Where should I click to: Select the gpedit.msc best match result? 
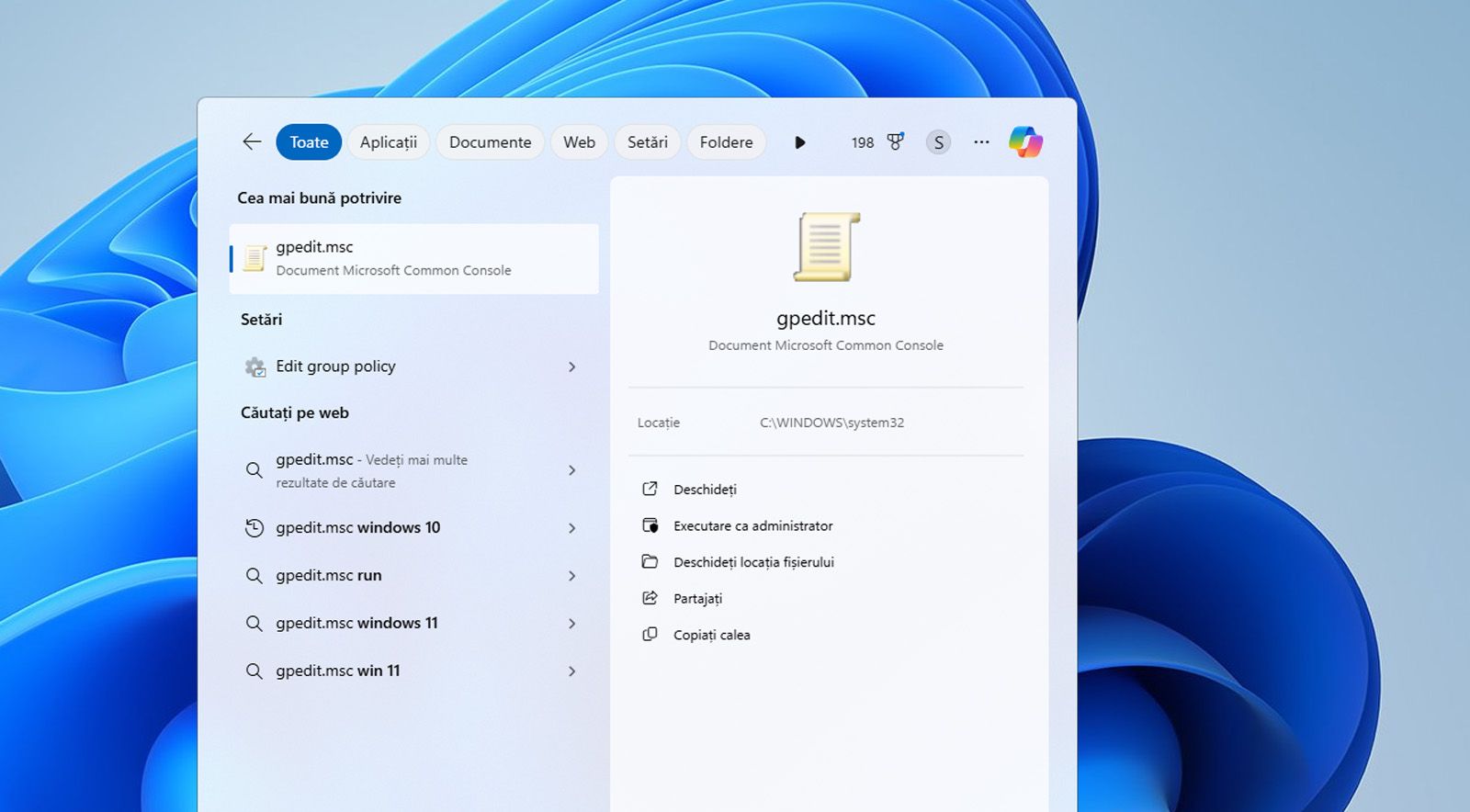point(413,258)
